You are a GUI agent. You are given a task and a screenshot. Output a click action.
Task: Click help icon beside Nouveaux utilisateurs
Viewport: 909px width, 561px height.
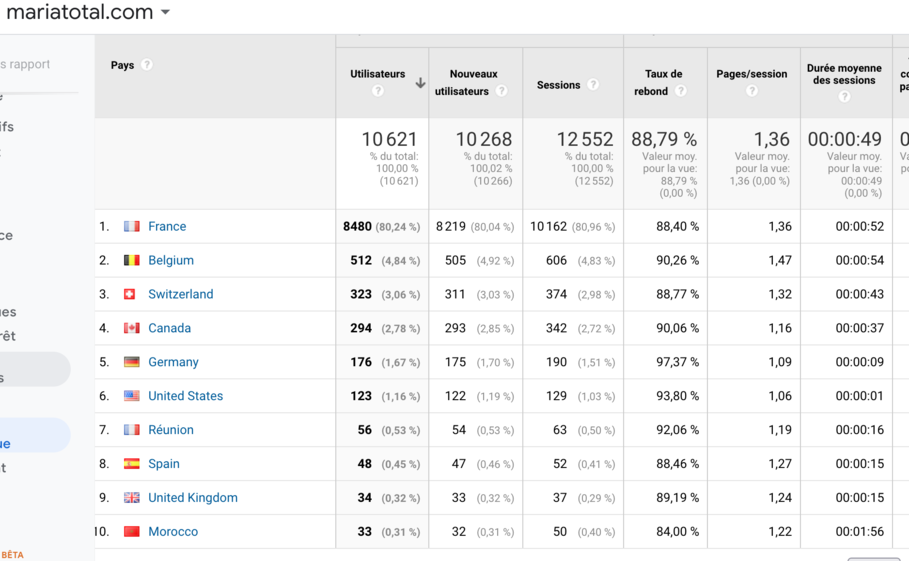pyautogui.click(x=501, y=91)
